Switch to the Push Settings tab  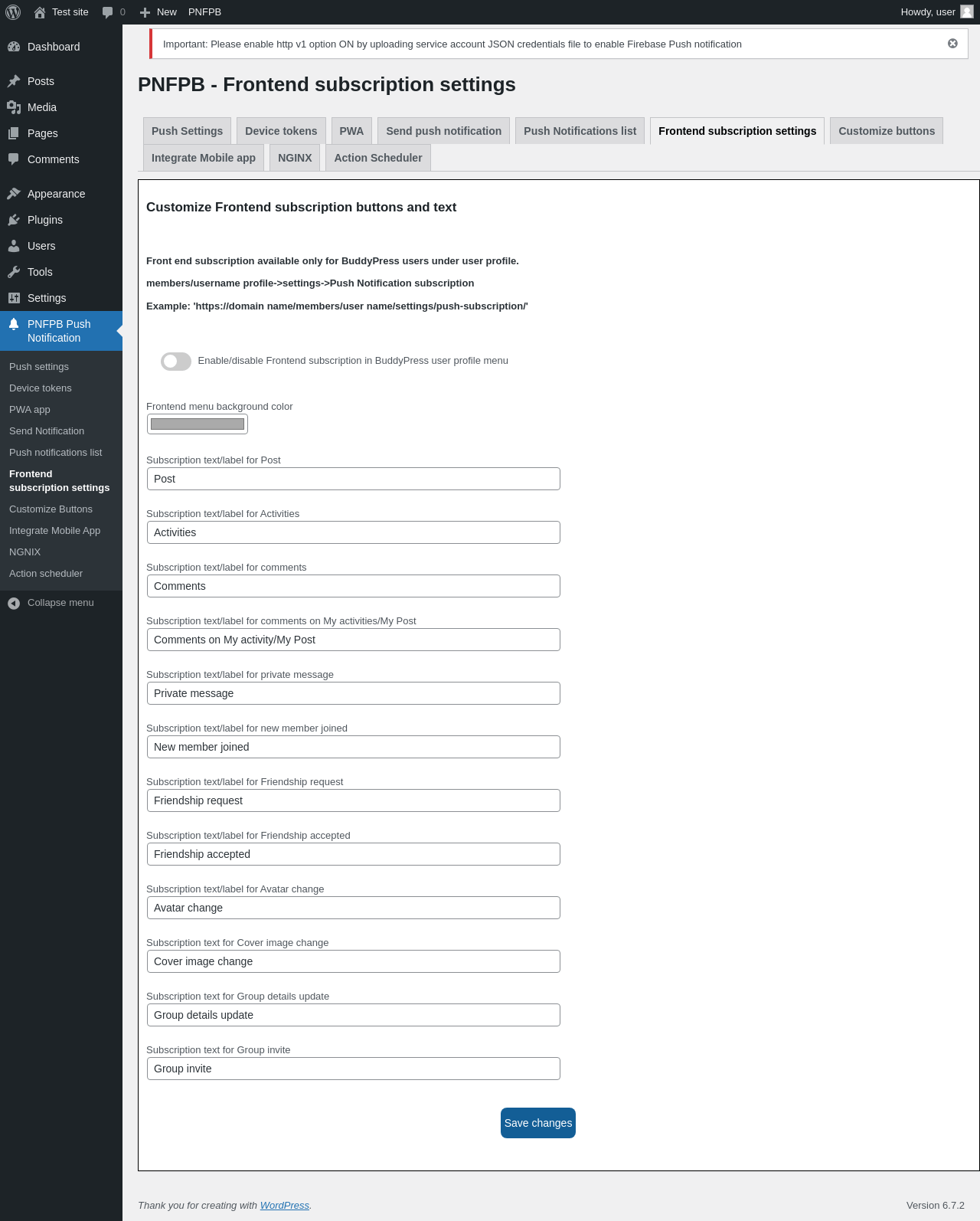point(187,131)
